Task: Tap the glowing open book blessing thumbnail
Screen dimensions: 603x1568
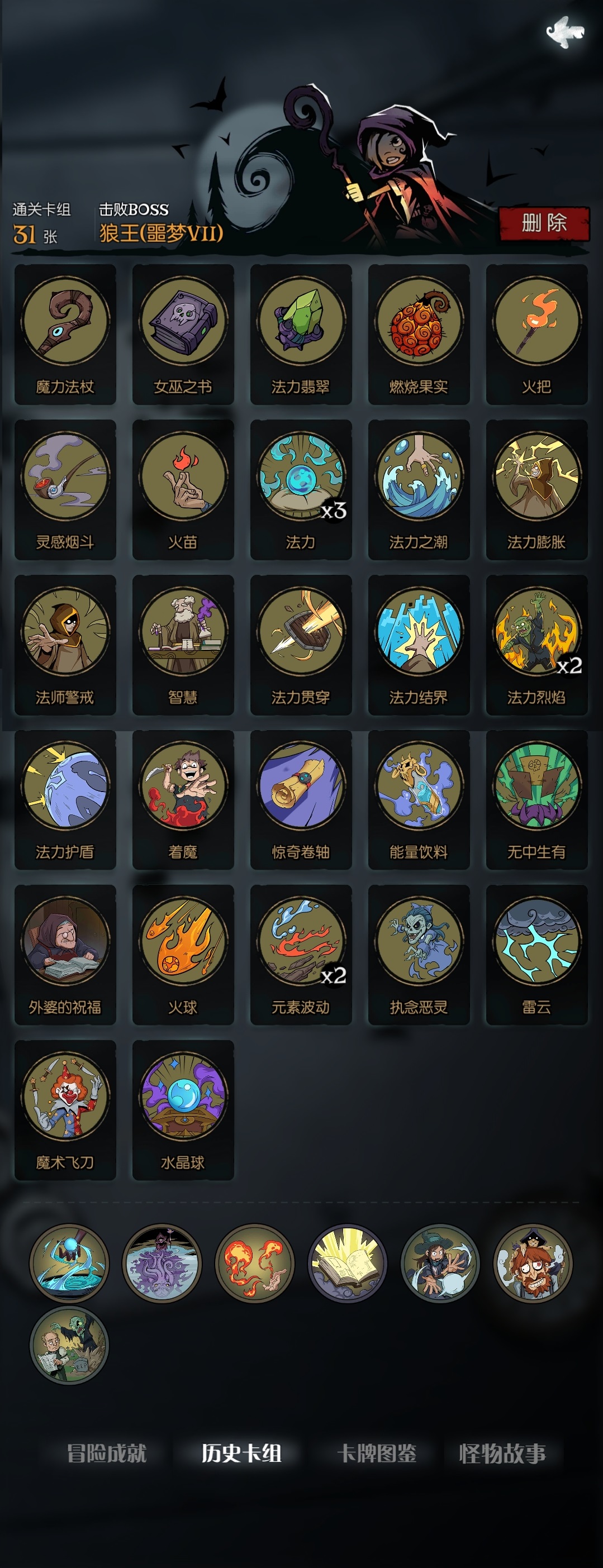Action: 347,1263
